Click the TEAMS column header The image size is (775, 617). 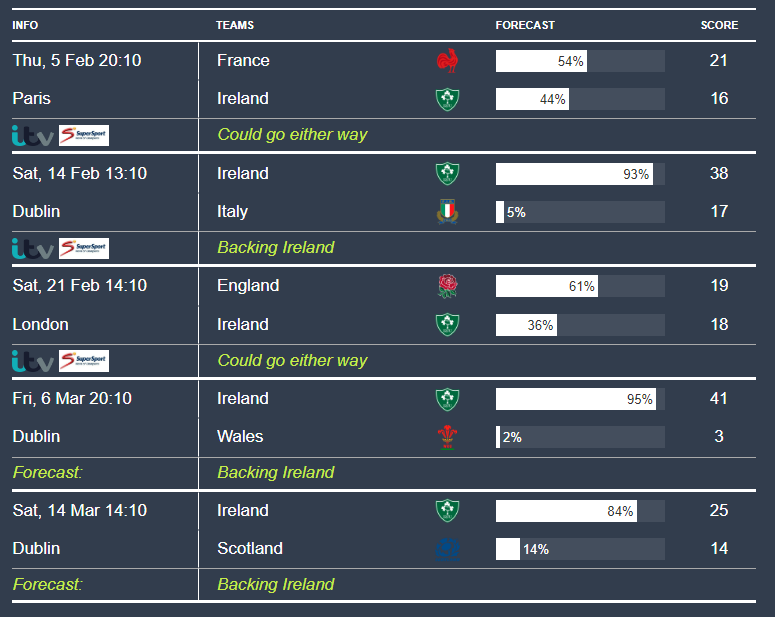pos(235,25)
